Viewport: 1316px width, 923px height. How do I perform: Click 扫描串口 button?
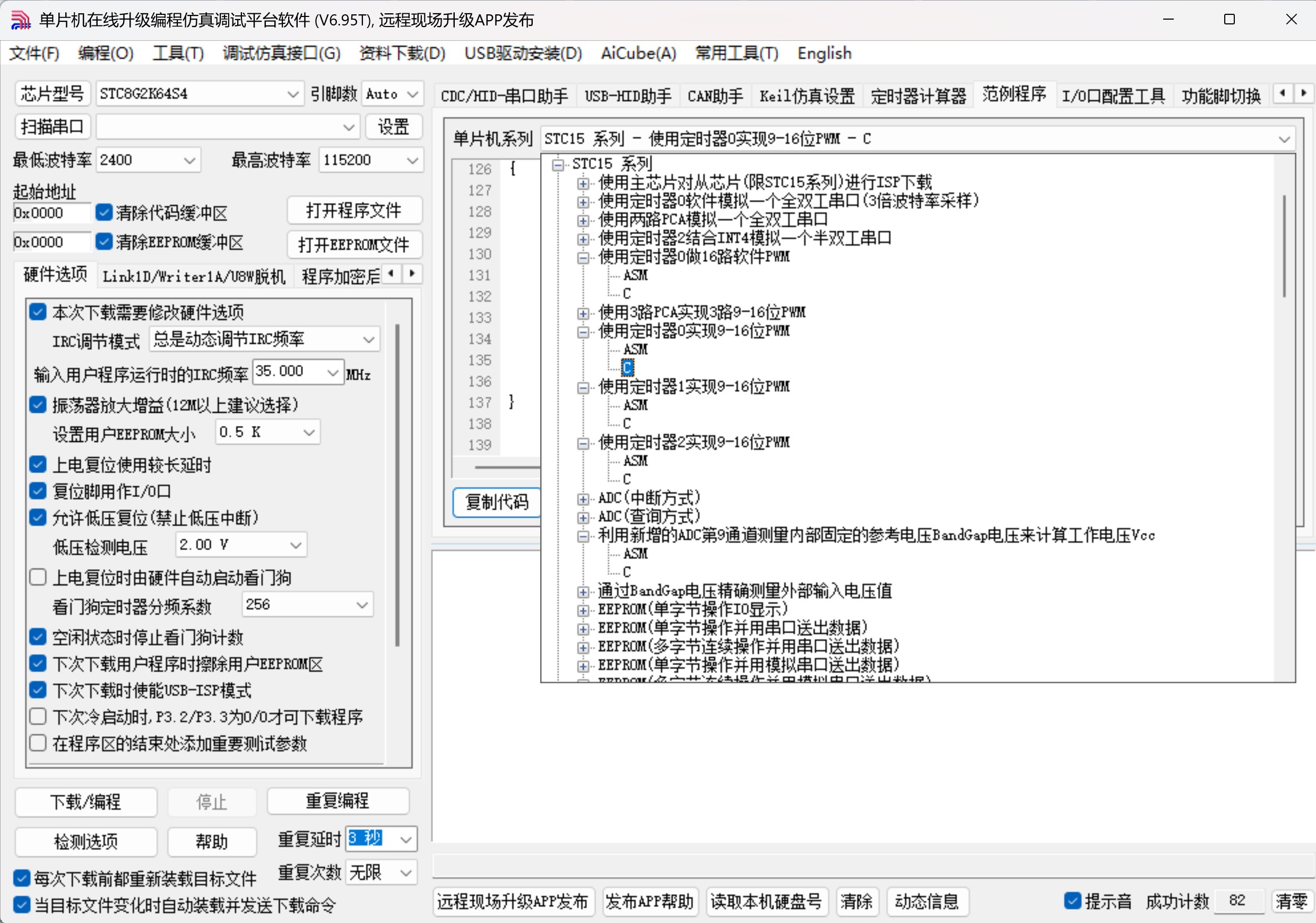click(52, 126)
